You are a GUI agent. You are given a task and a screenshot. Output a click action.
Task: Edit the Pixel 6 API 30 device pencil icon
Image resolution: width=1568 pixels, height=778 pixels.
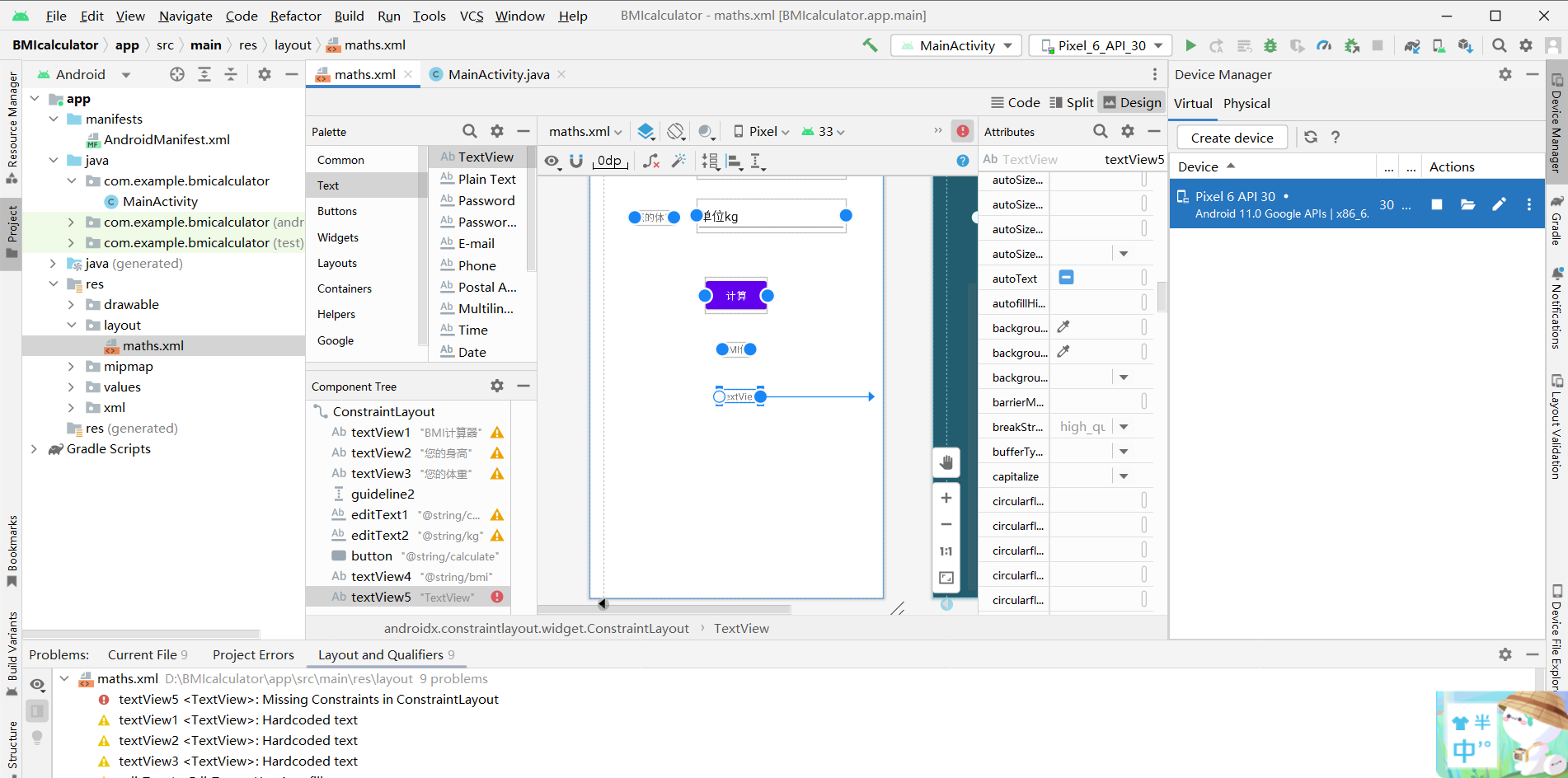coord(1499,204)
